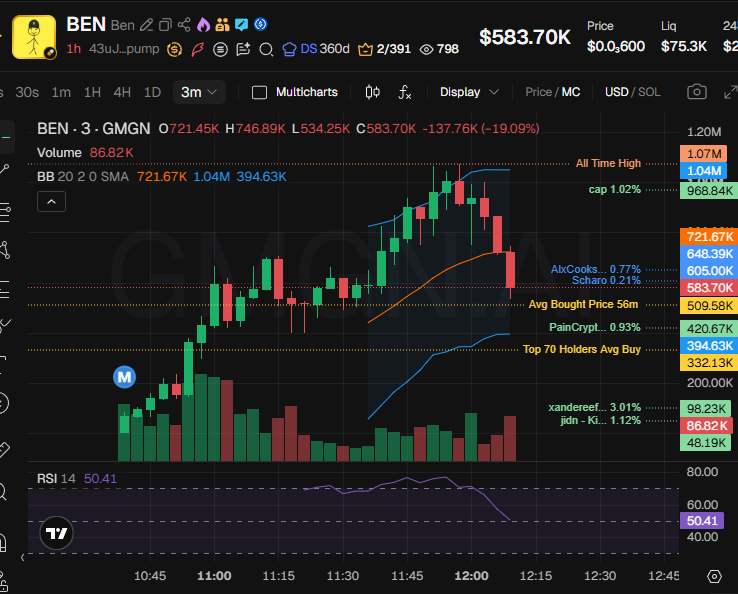738x594 pixels.
Task: Click the blue dollar circle icon
Action: pos(260,24)
